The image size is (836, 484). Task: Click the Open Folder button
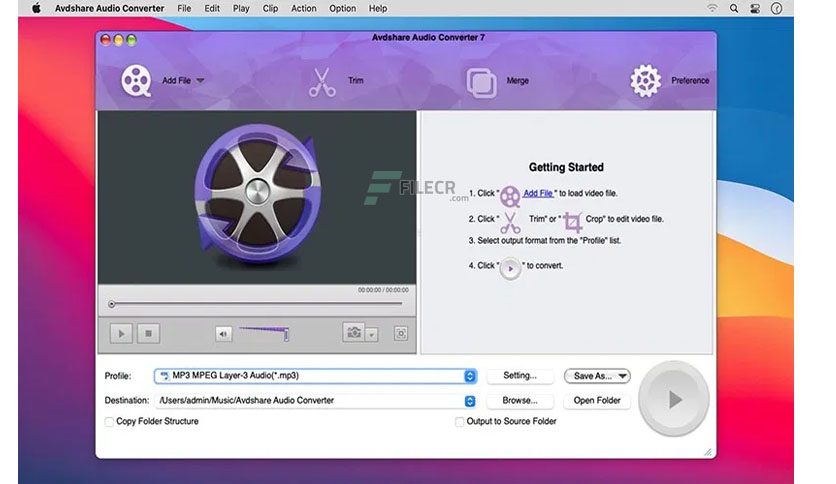pos(597,400)
